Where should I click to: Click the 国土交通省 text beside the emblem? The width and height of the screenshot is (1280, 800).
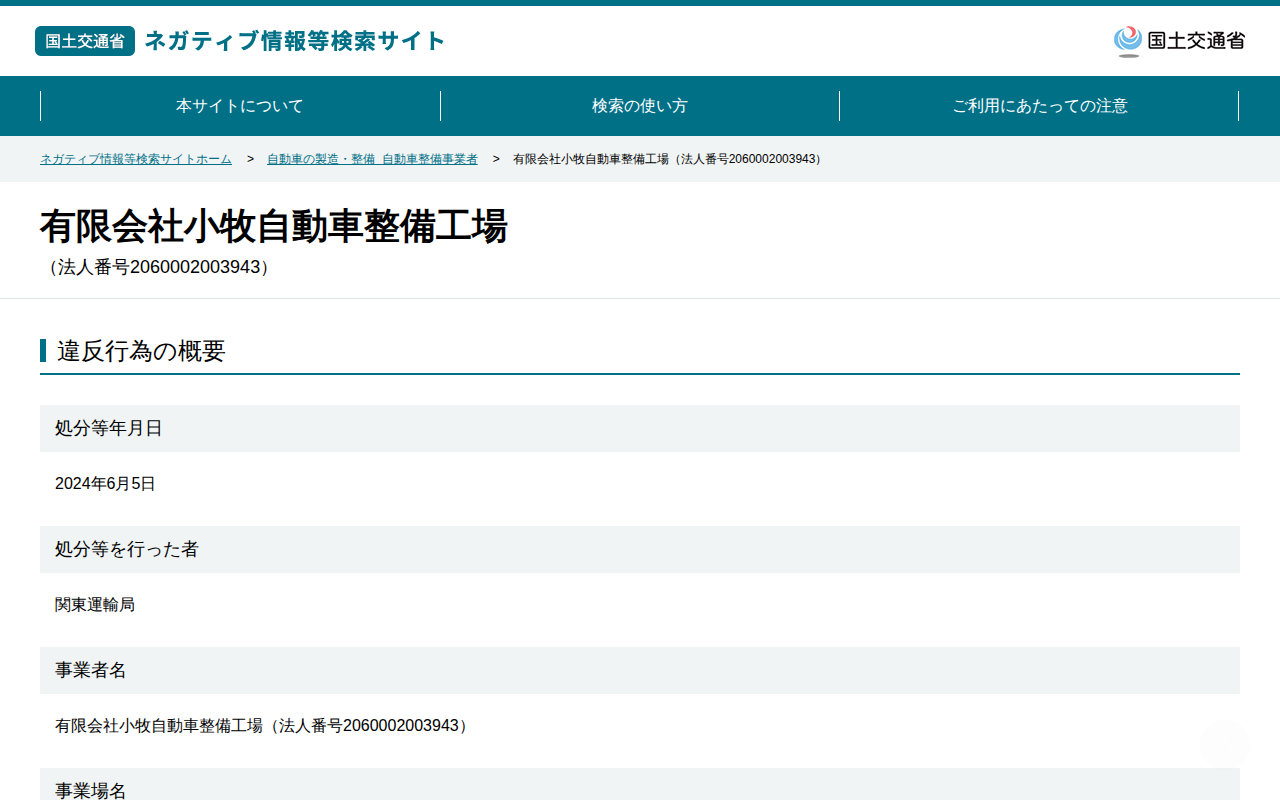pyautogui.click(x=1196, y=41)
